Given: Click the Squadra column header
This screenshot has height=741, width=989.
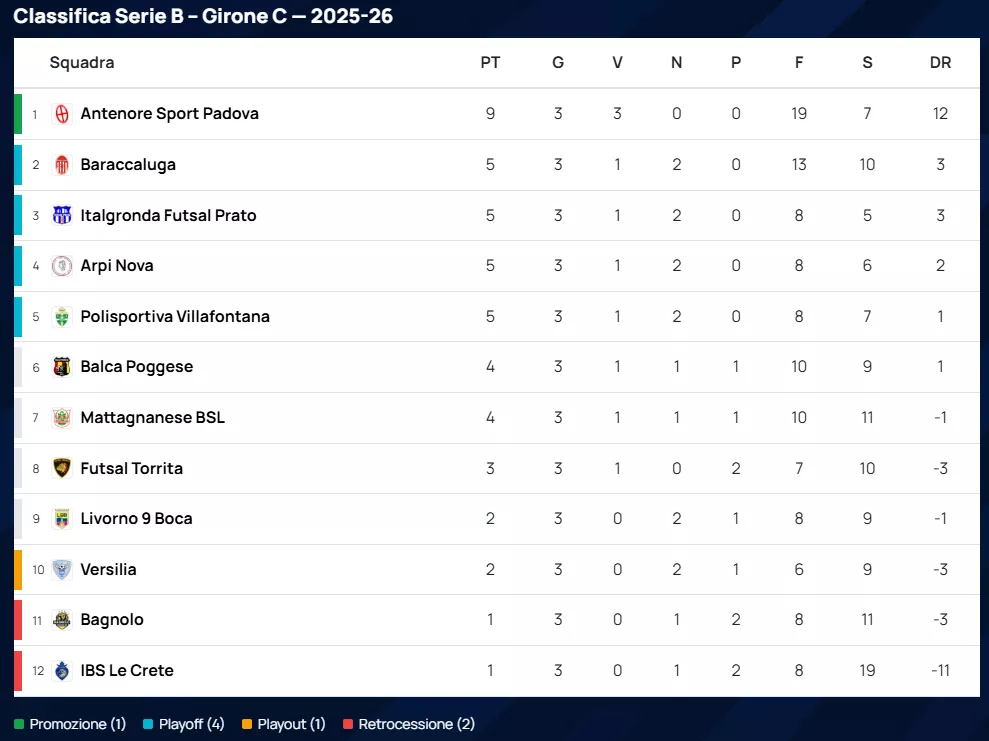Looking at the screenshot, I should pos(82,63).
